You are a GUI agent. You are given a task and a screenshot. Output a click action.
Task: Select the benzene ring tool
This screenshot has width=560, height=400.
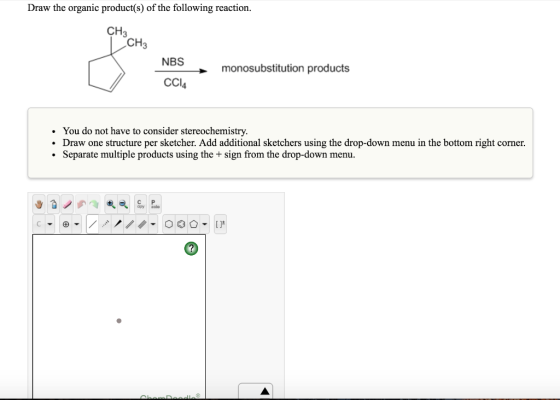(x=181, y=224)
